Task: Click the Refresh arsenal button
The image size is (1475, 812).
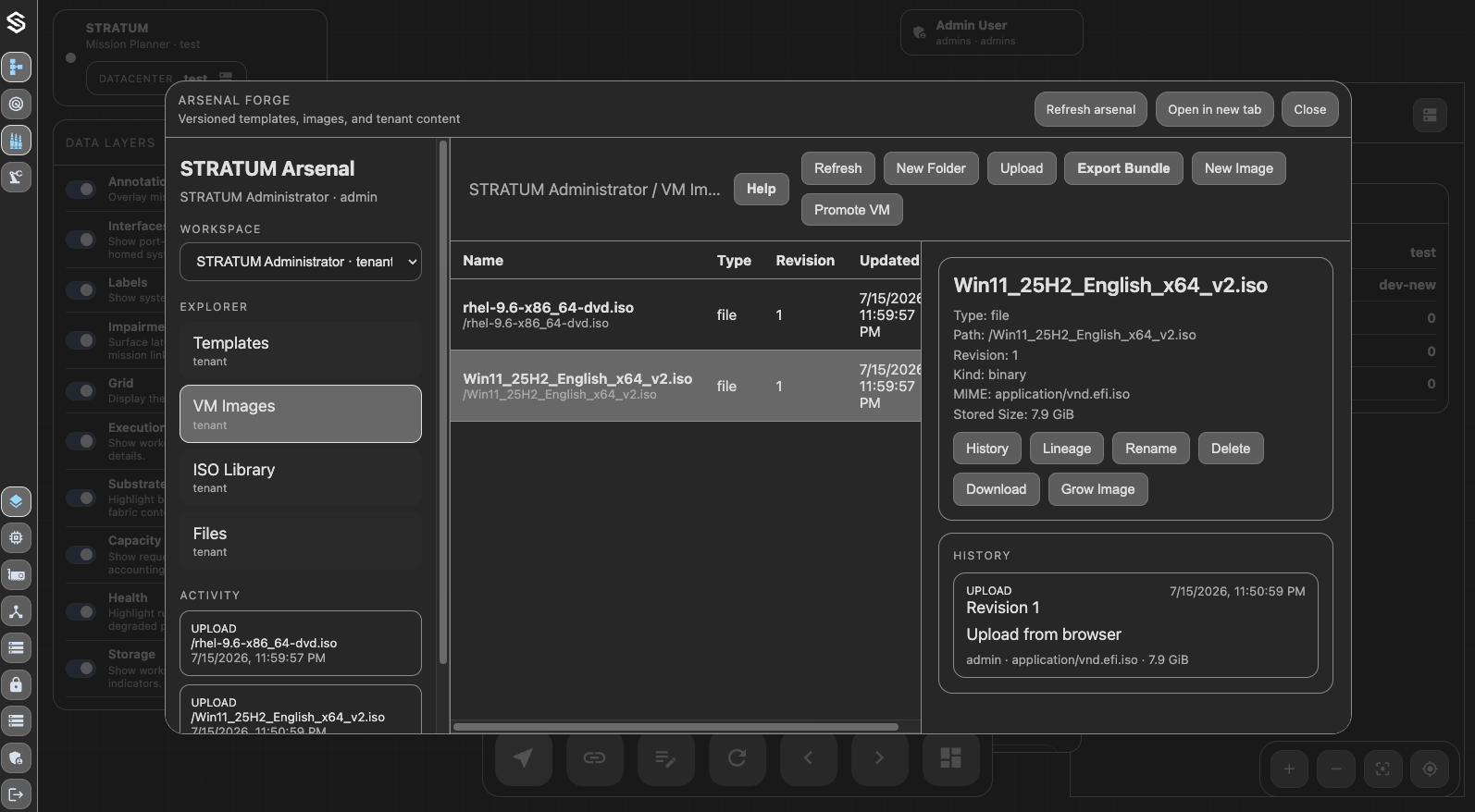Action: 1091,109
